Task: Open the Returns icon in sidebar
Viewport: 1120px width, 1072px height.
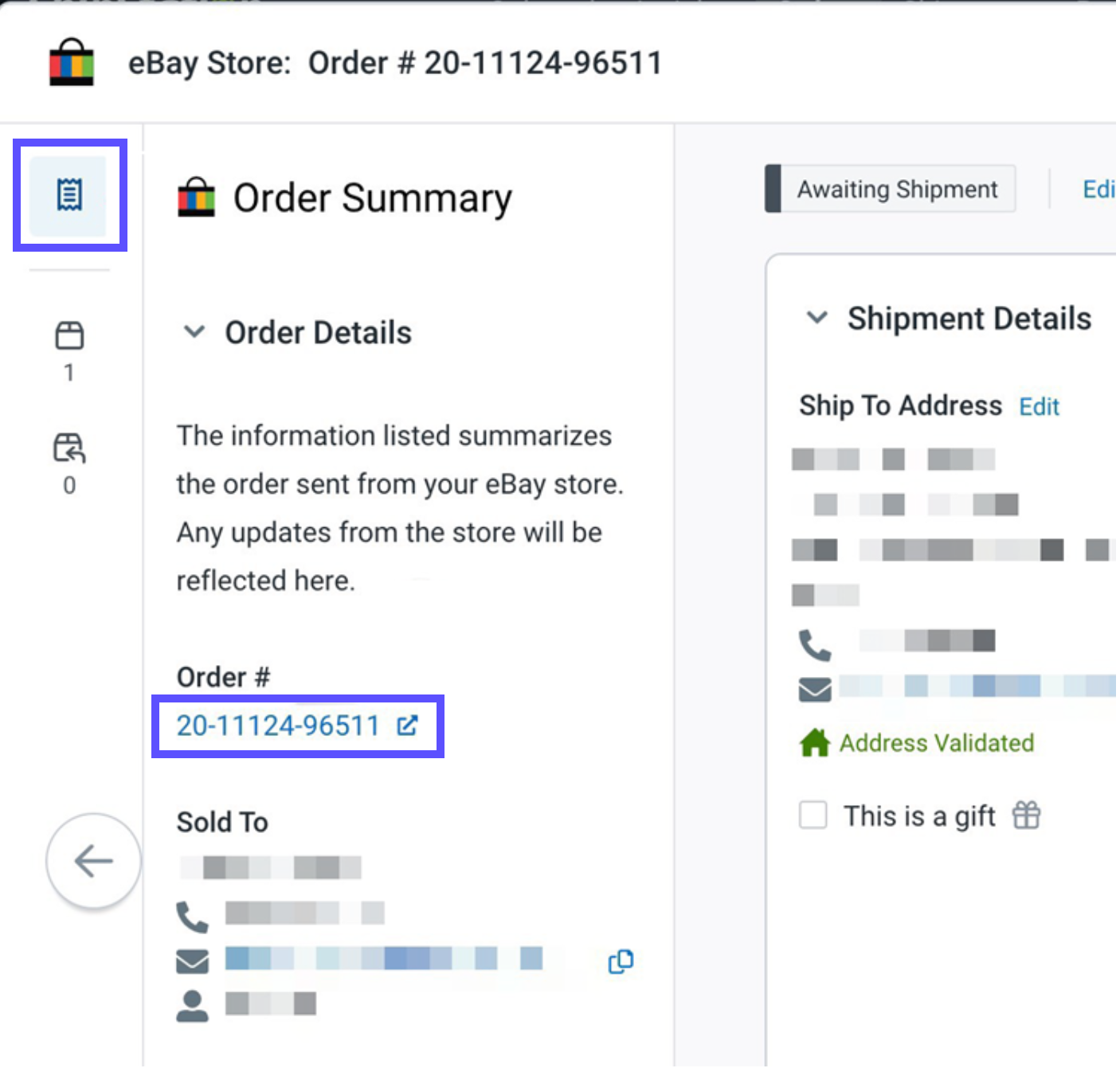Action: click(69, 448)
